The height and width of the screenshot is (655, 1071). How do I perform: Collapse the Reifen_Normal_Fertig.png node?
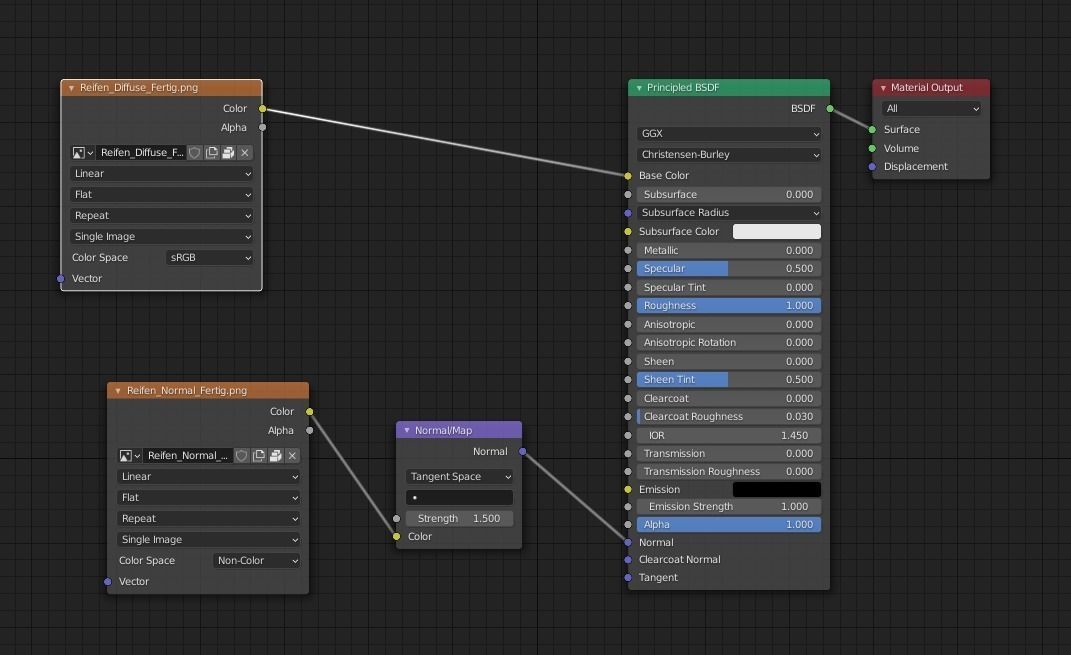[x=117, y=391]
